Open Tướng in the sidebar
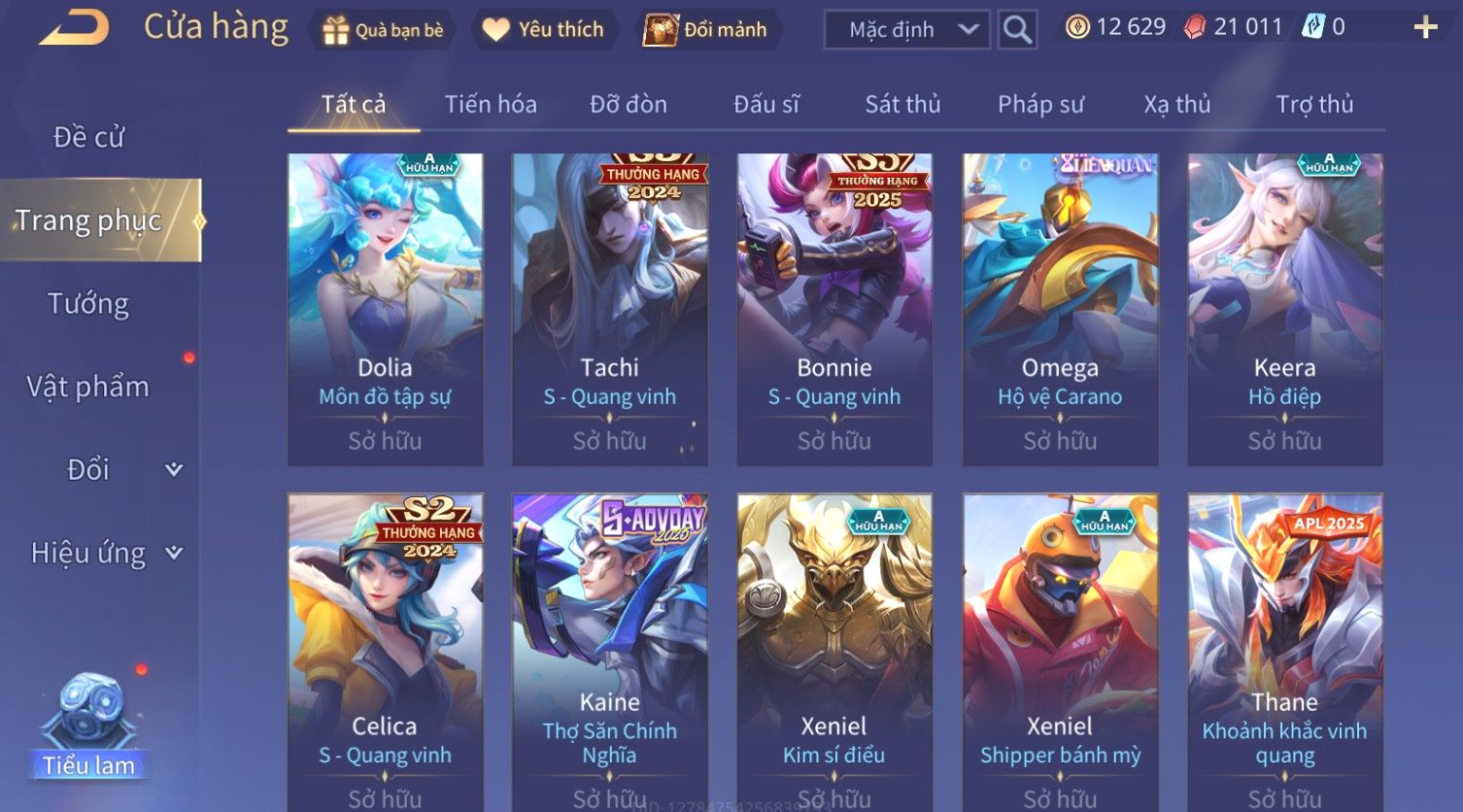This screenshot has height=812, width=1463. click(x=88, y=304)
